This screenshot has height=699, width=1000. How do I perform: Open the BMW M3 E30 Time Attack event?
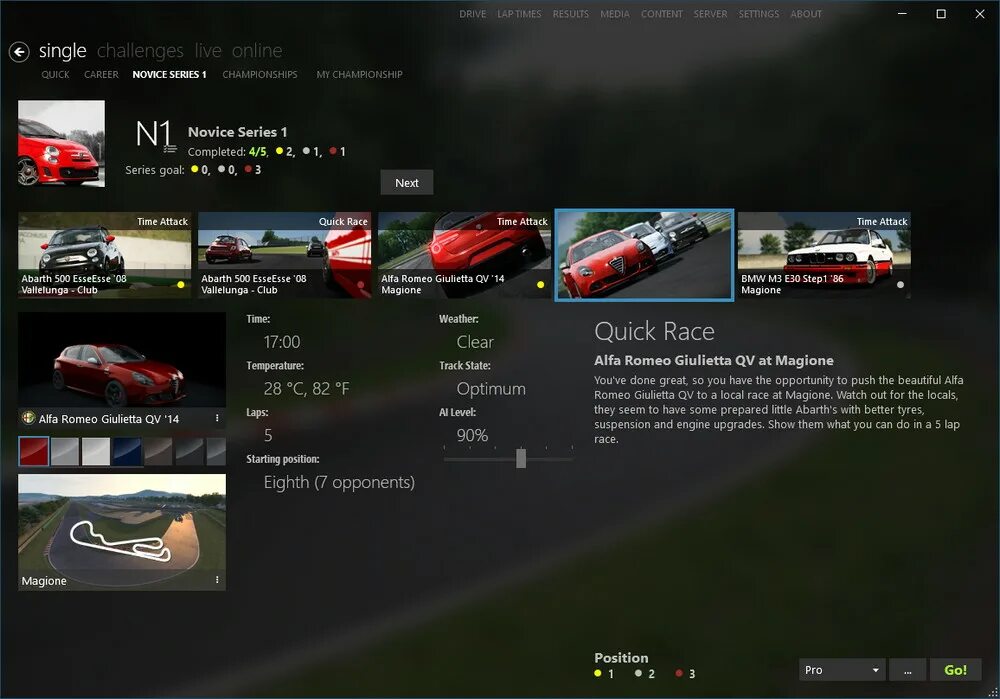[x=824, y=255]
